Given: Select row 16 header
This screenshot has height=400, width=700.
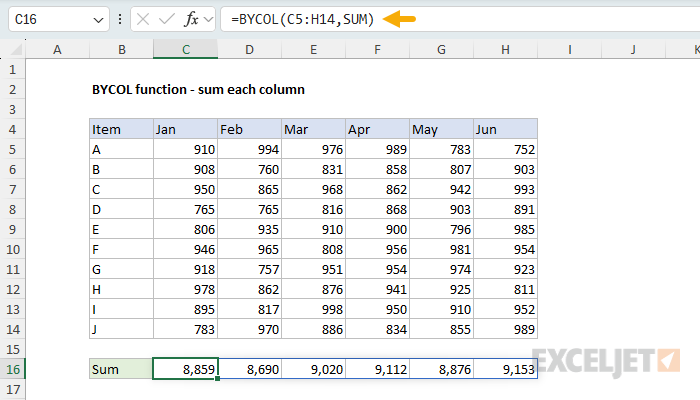Looking at the screenshot, I should (x=12, y=369).
